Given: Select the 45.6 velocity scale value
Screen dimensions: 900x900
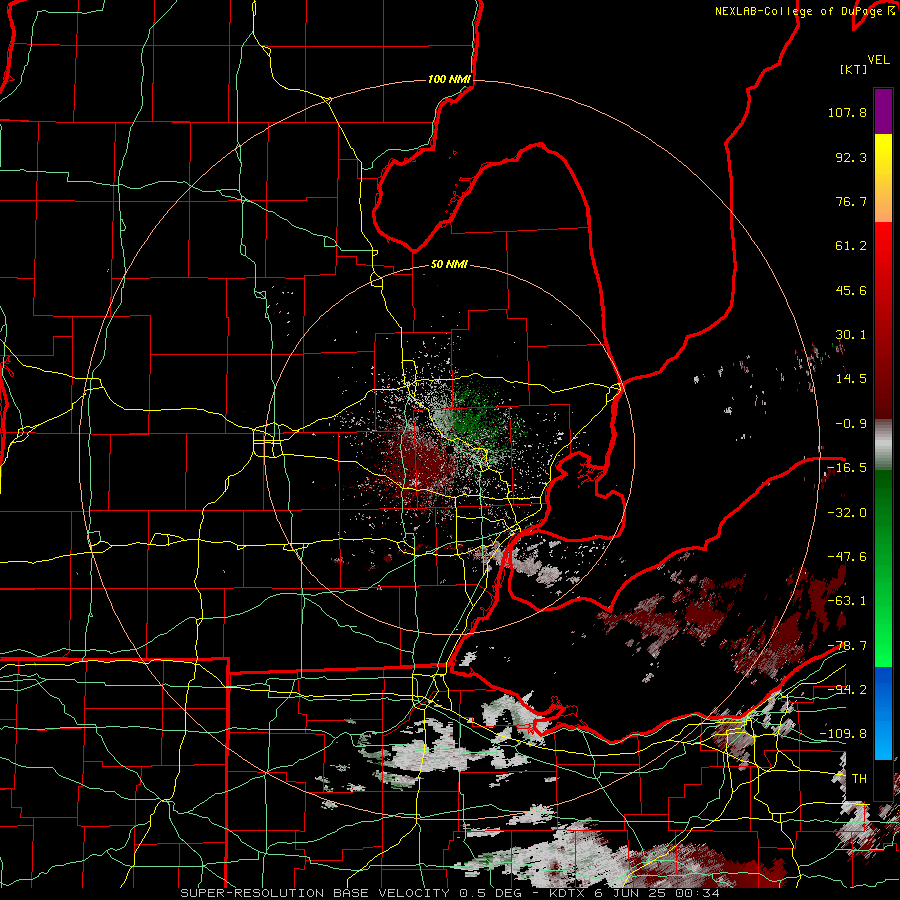Looking at the screenshot, I should pos(851,290).
